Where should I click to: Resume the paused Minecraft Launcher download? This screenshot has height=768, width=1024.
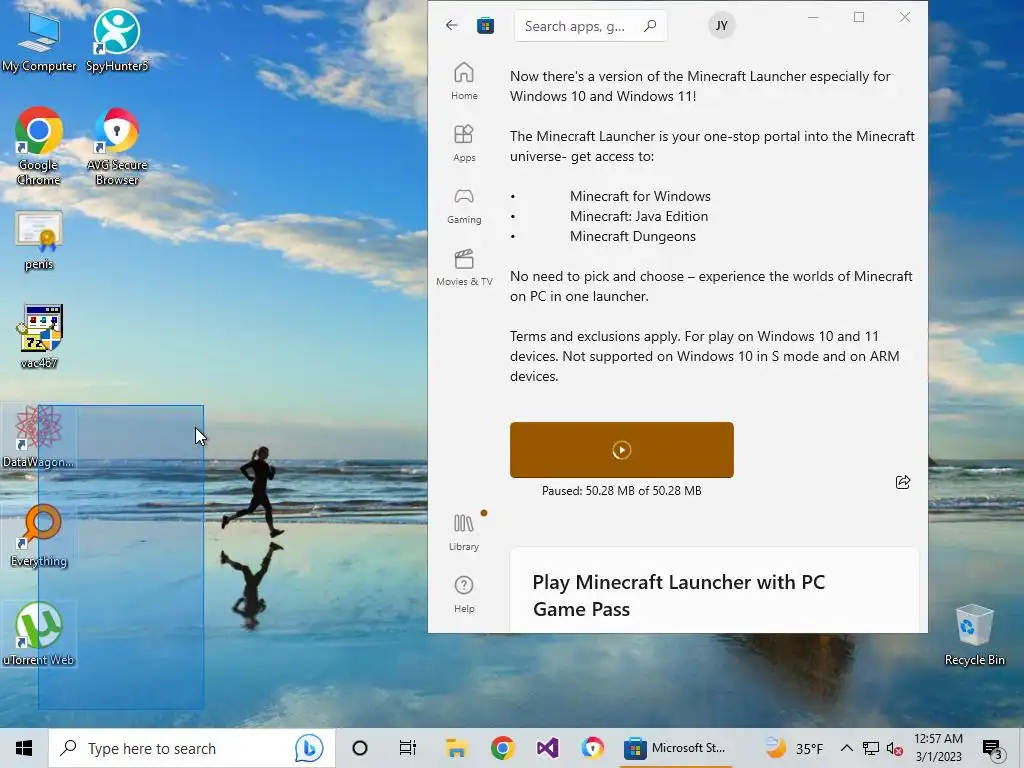point(622,450)
